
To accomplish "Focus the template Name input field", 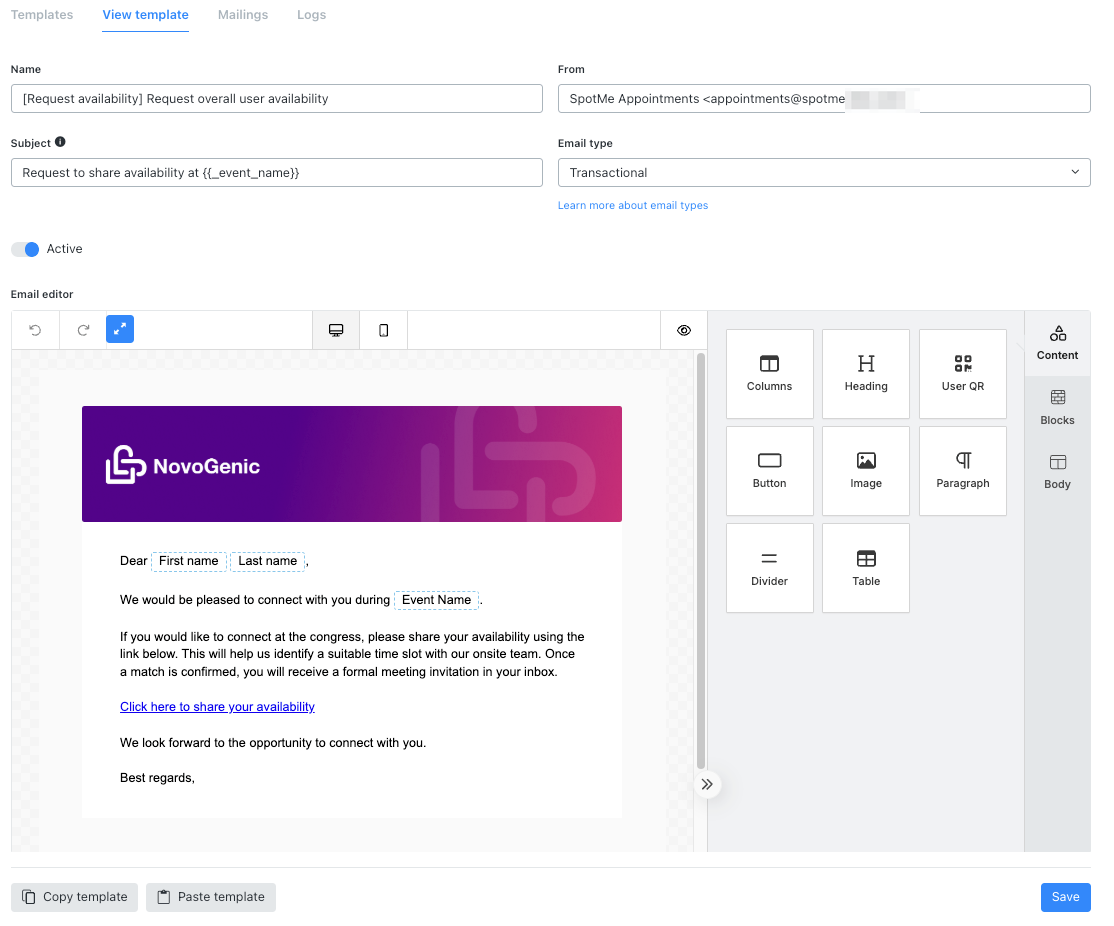I will (277, 99).
